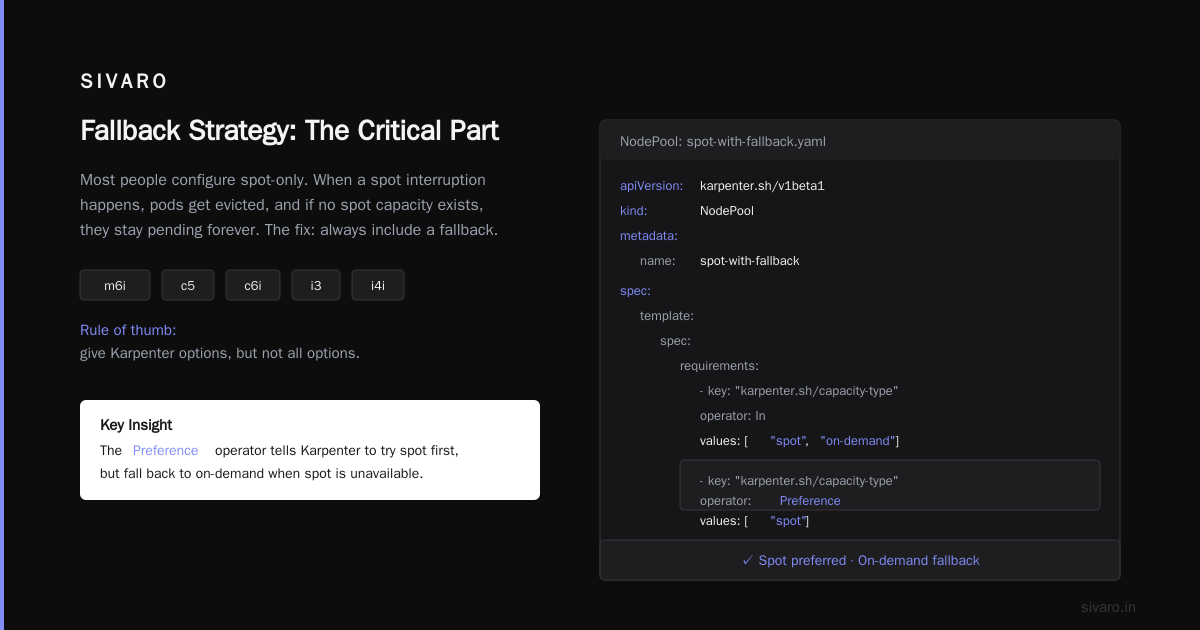
Task: Click the checkmark icon in the code footer
Action: [747, 561]
